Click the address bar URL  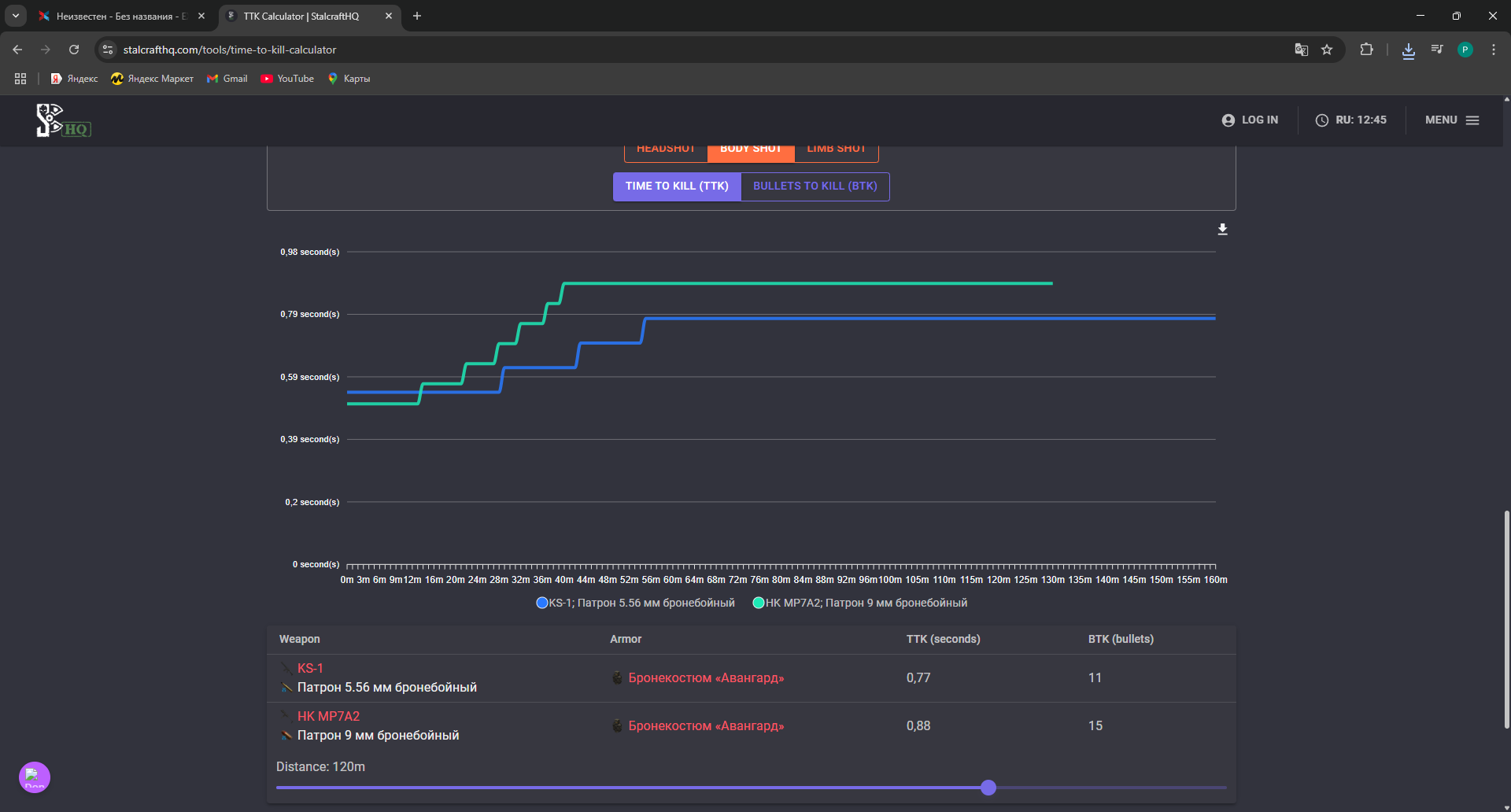click(230, 50)
